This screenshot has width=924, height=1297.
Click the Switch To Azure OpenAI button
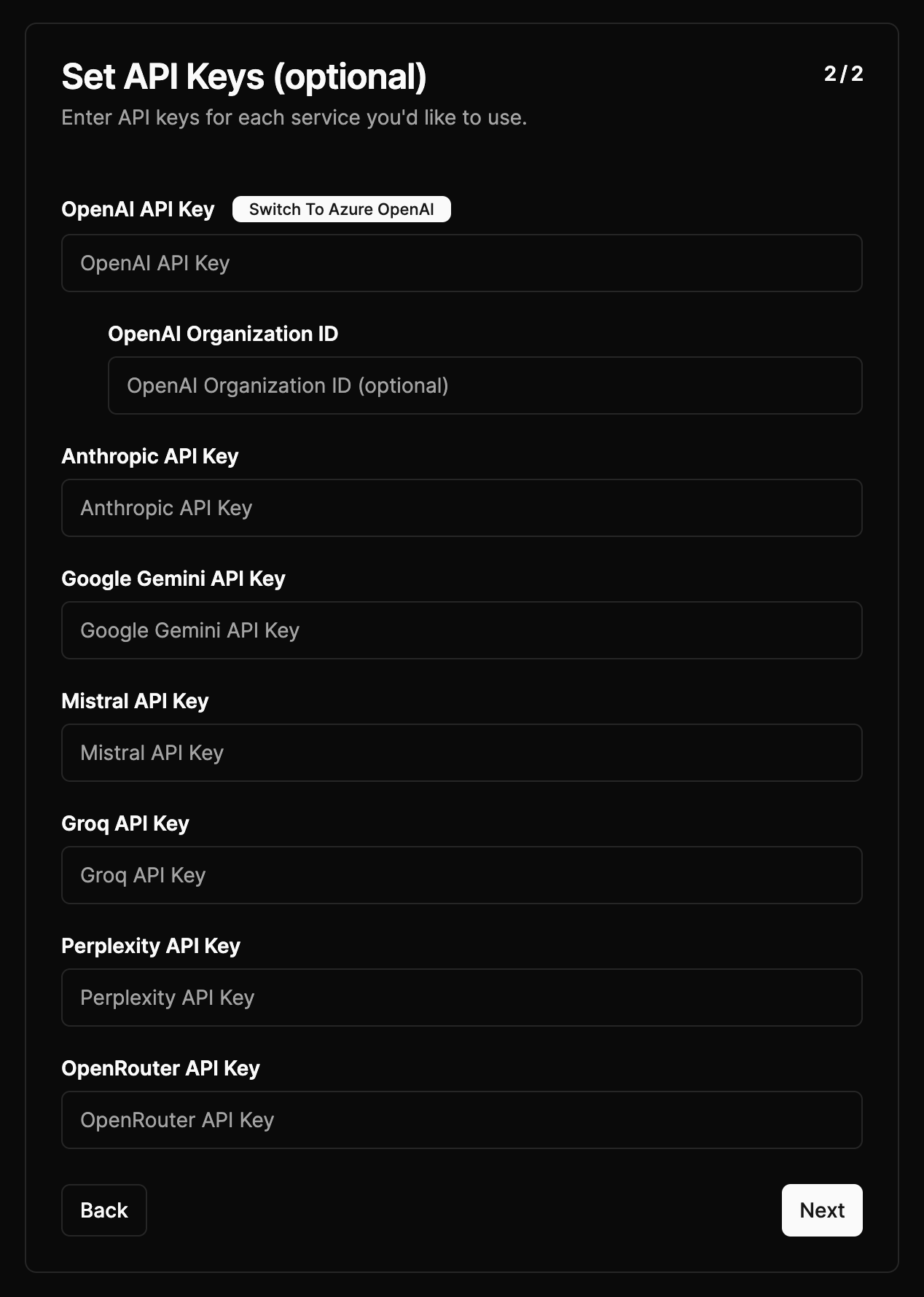click(341, 210)
